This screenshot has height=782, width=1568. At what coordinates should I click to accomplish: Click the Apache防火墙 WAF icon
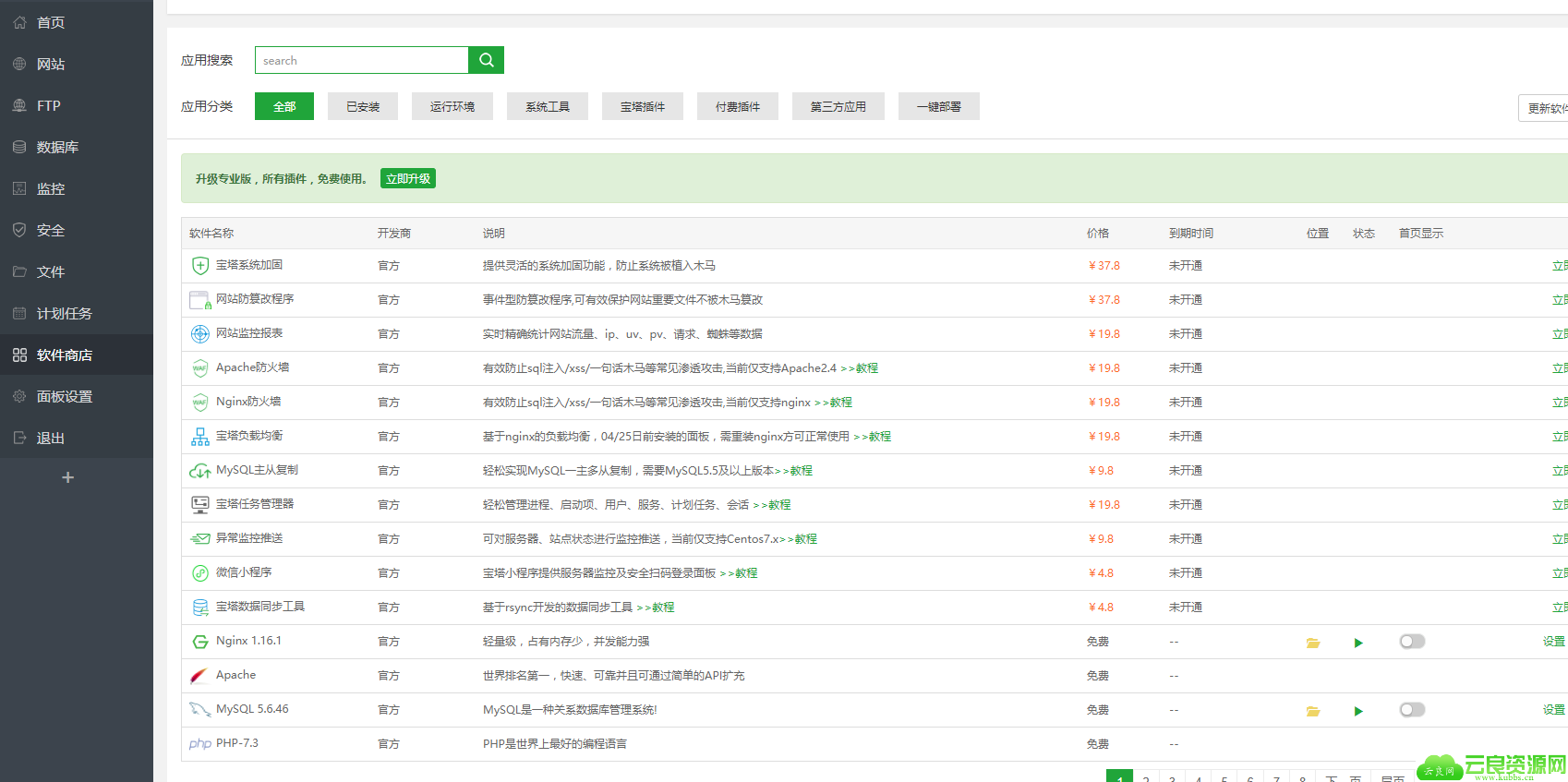tap(199, 368)
